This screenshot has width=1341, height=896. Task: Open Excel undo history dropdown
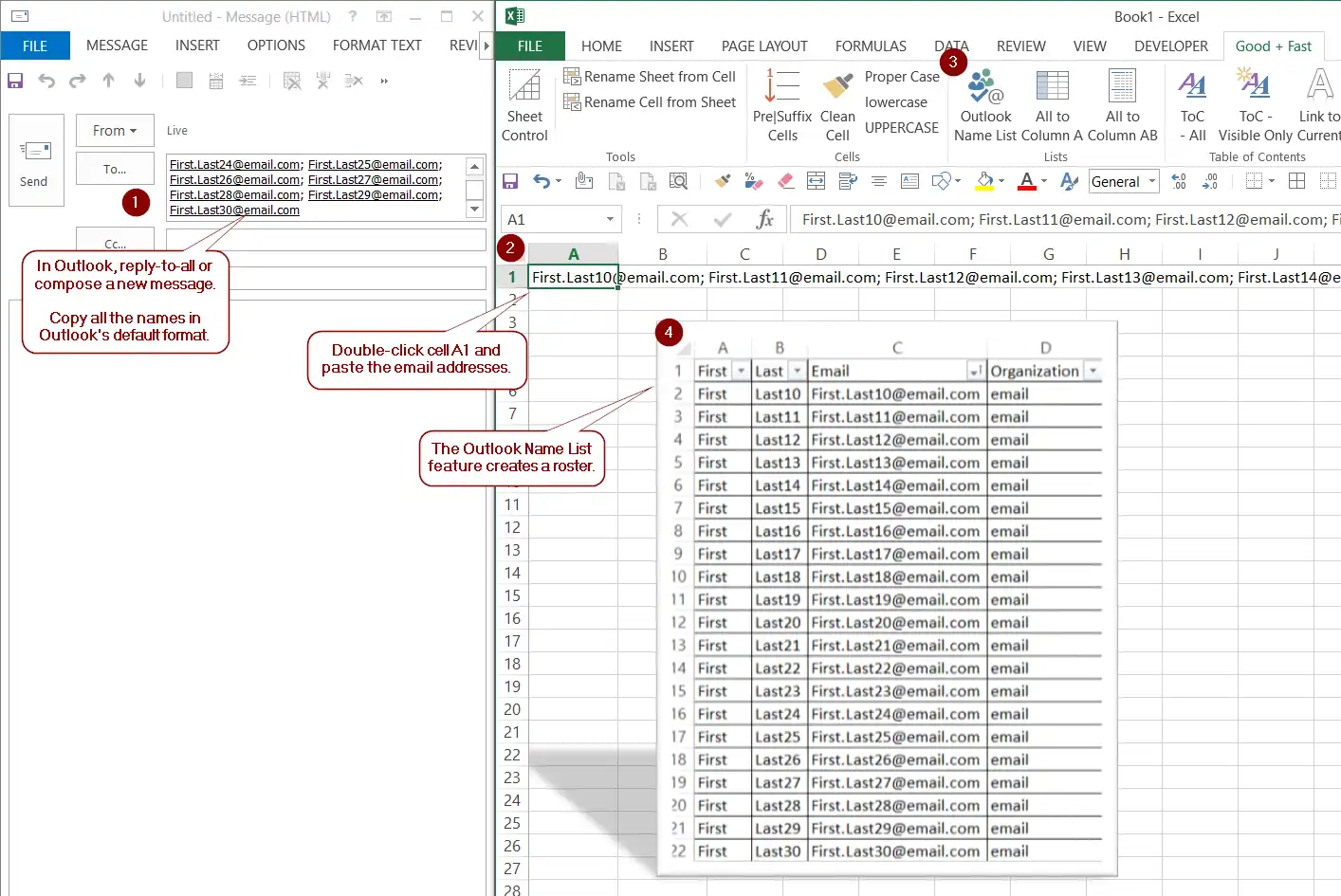(559, 181)
